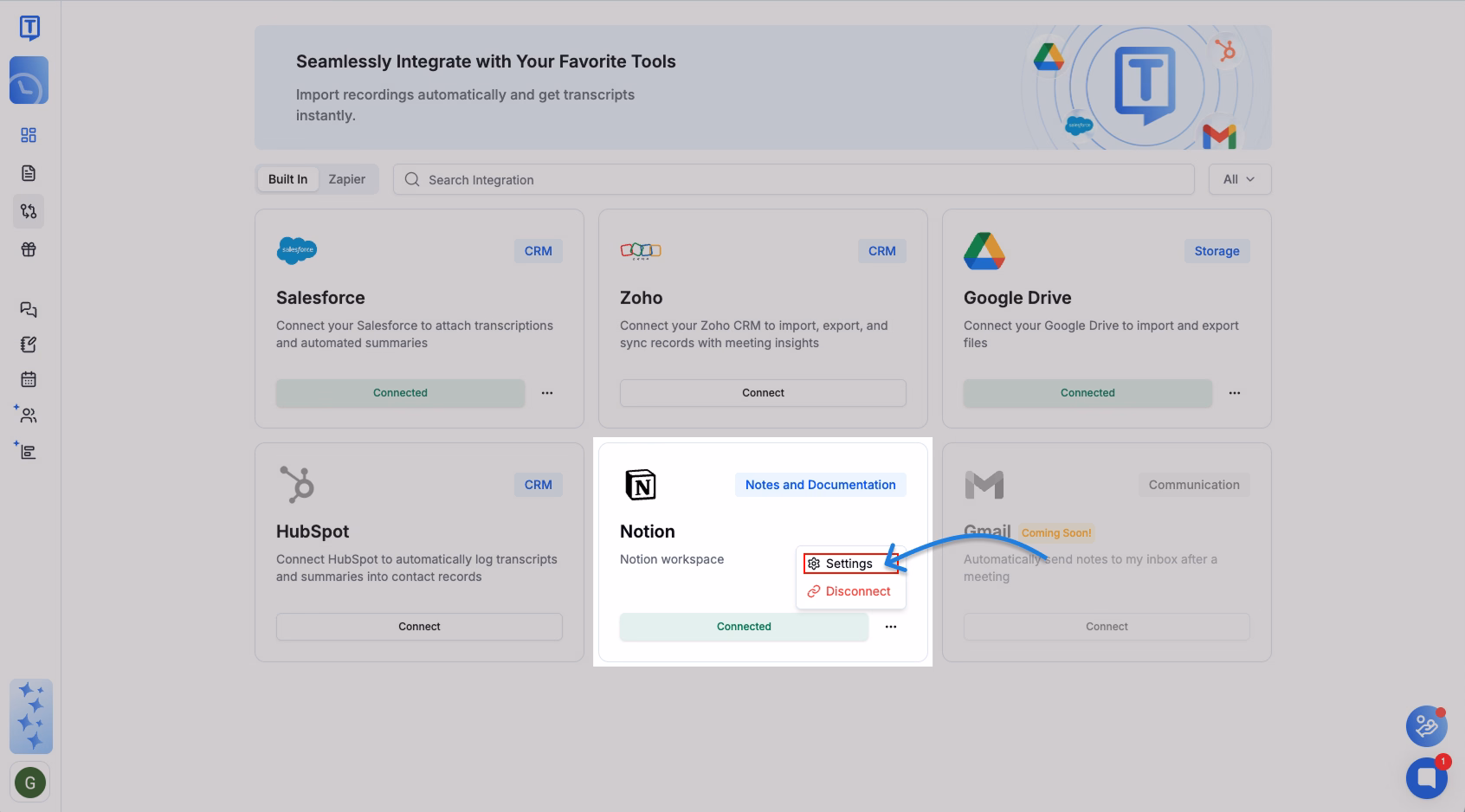
Task: Open the dashboard from the sidebar
Action: click(29, 135)
